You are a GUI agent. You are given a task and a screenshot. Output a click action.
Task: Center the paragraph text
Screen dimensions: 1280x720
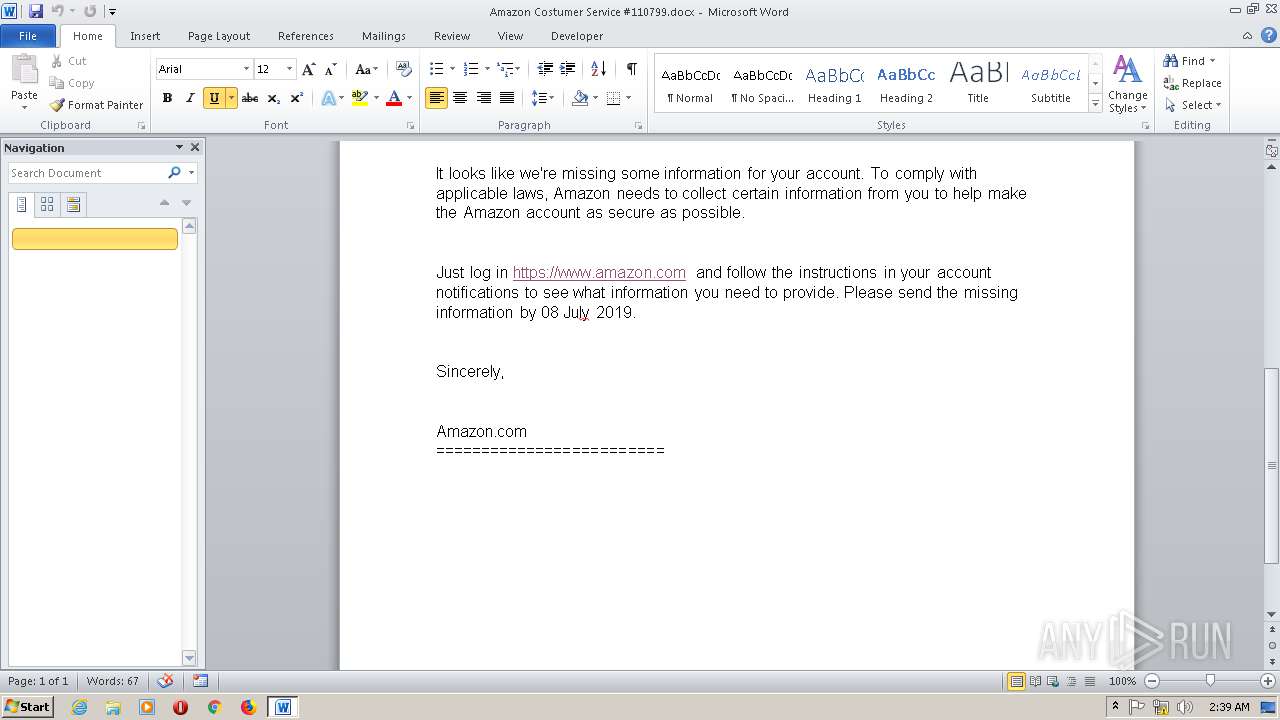460,98
